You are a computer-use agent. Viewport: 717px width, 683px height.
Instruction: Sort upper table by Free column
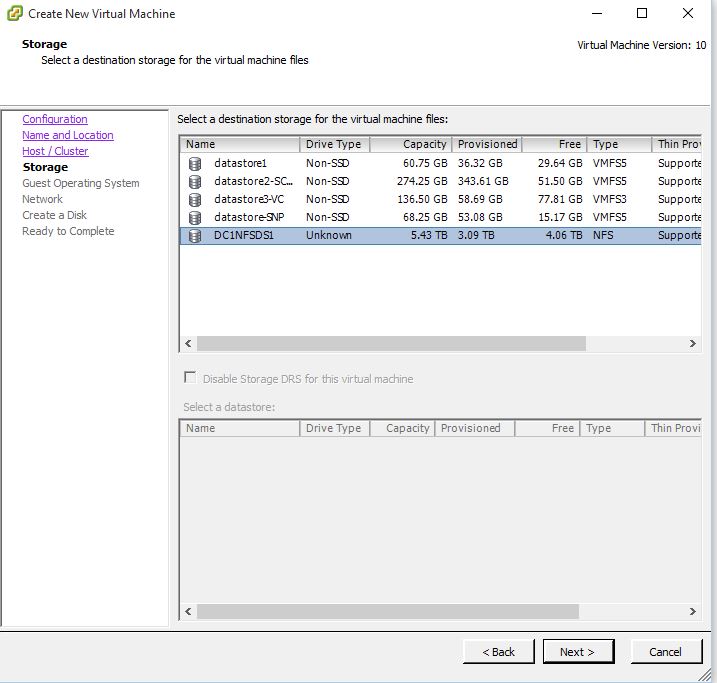pyautogui.click(x=555, y=144)
